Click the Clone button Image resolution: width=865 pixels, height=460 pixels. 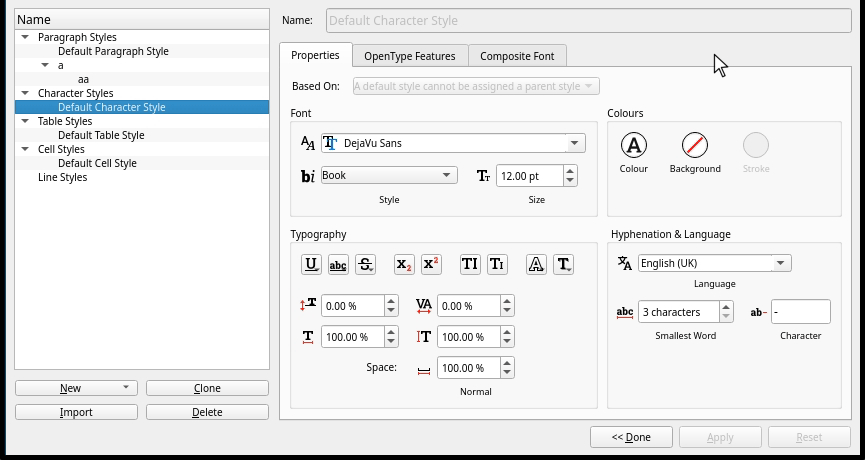(207, 388)
